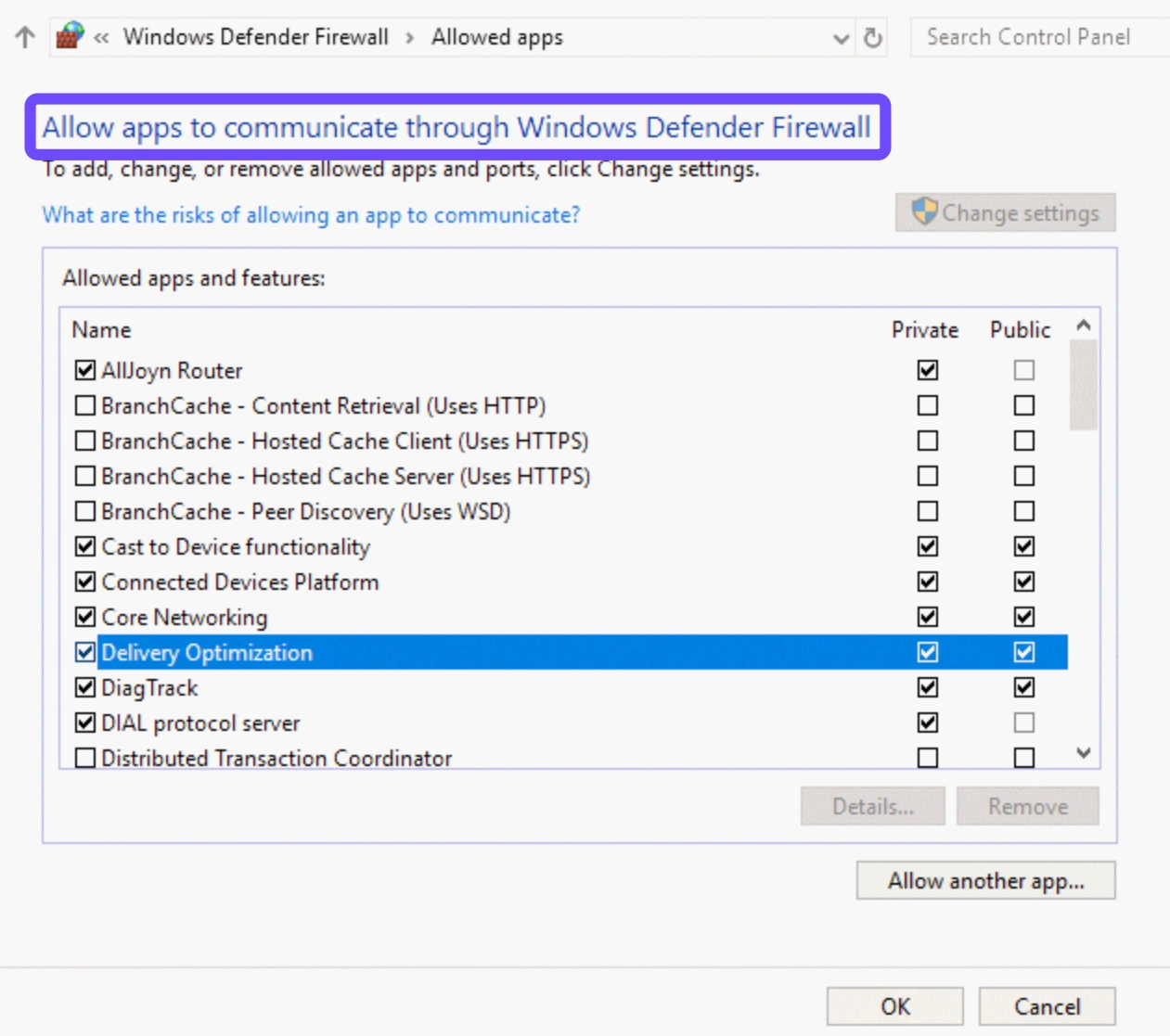
Task: Click the Allow another app button
Action: (x=985, y=881)
